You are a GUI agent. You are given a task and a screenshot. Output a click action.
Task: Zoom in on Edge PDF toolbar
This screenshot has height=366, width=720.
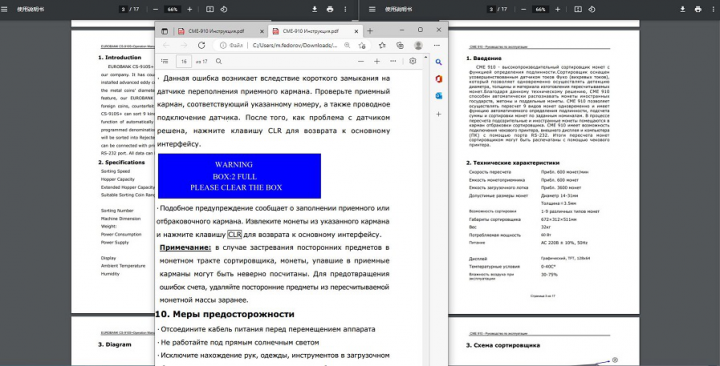(377, 61)
